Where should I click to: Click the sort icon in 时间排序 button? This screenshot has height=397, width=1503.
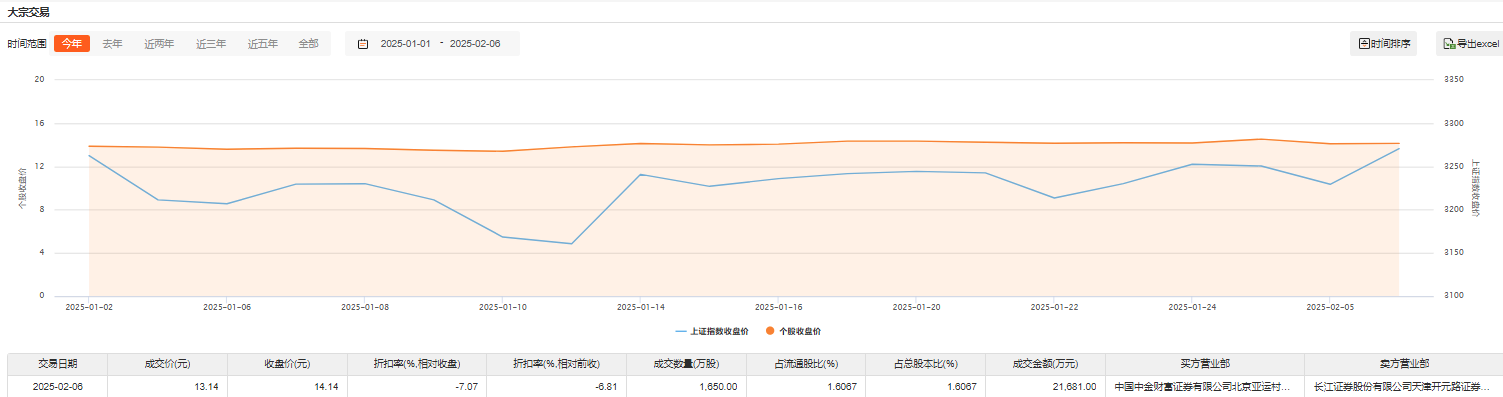tap(1365, 43)
